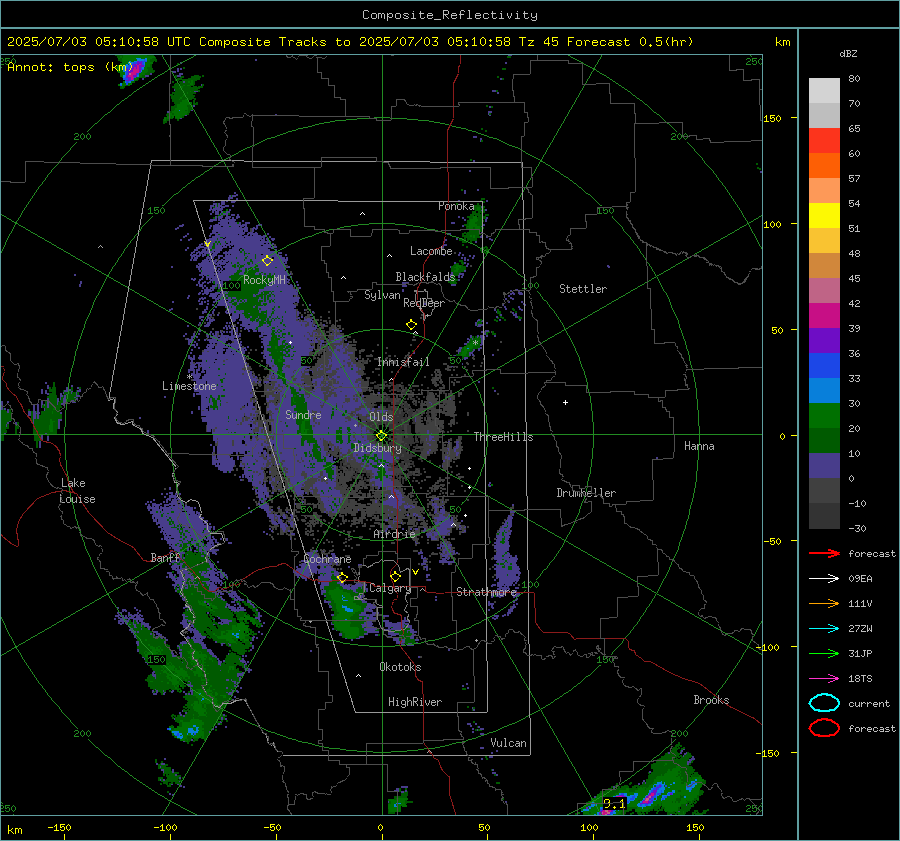Click the Strathmore town label

pos(487,592)
